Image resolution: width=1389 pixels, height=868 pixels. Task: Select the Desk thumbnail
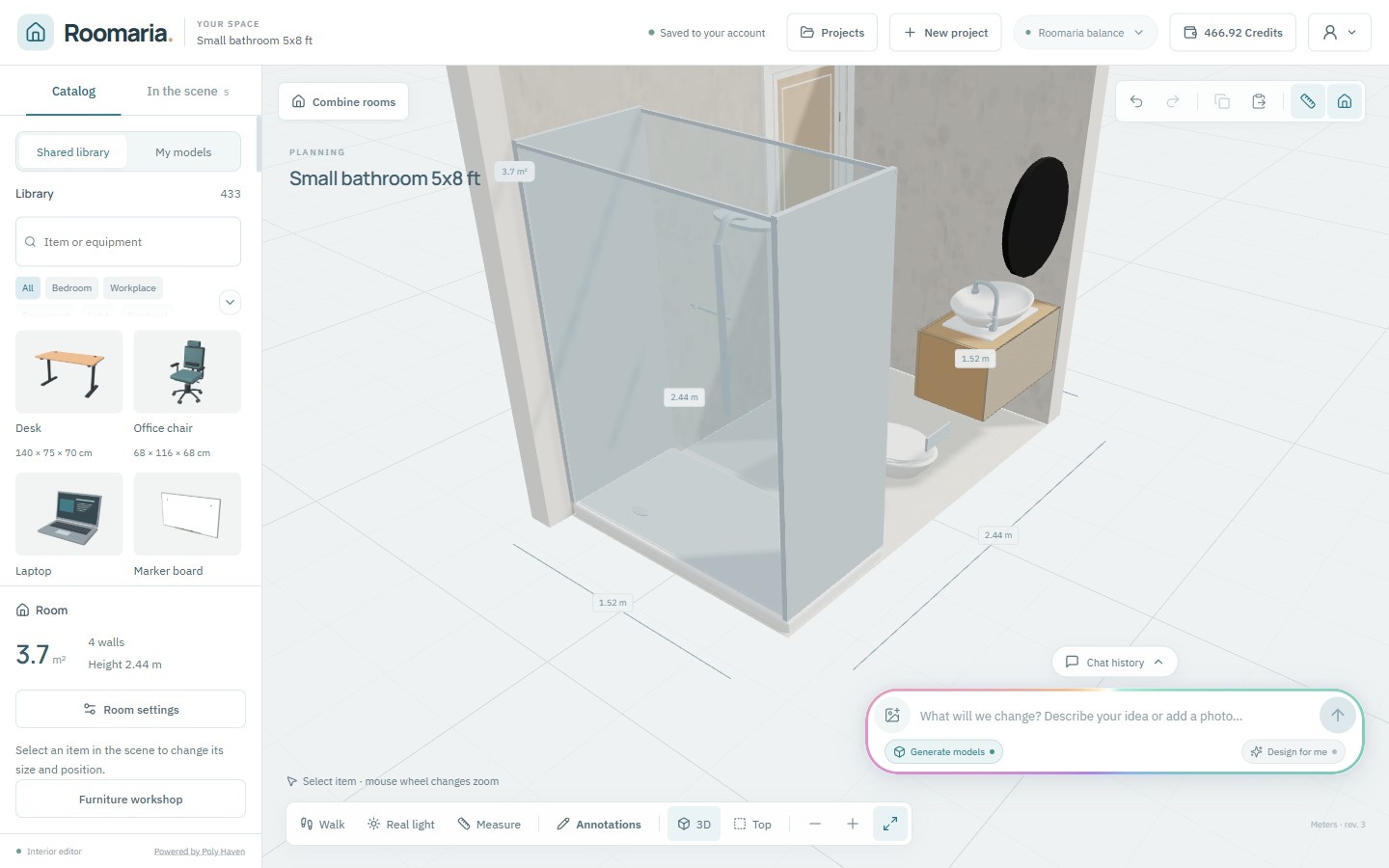tap(69, 372)
